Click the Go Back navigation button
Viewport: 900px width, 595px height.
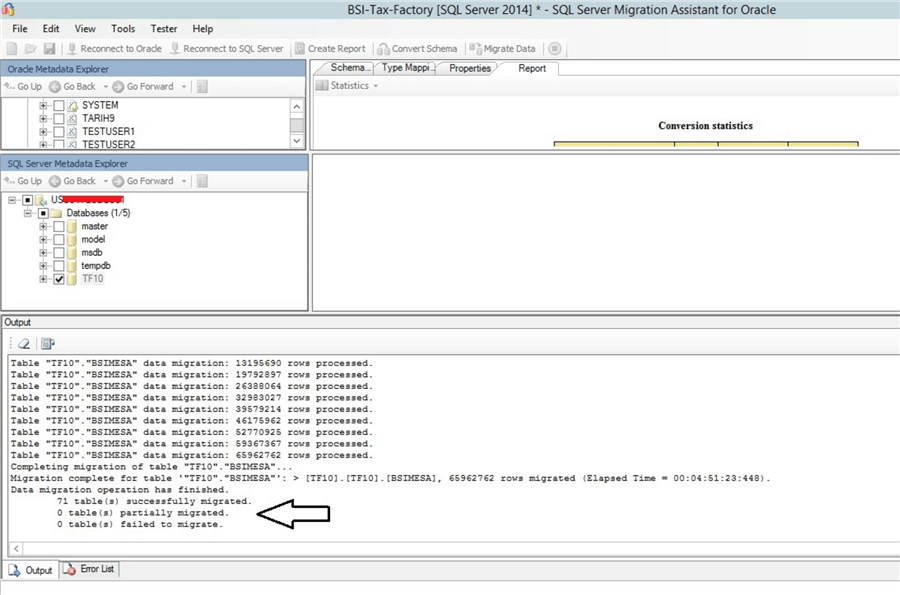click(75, 86)
